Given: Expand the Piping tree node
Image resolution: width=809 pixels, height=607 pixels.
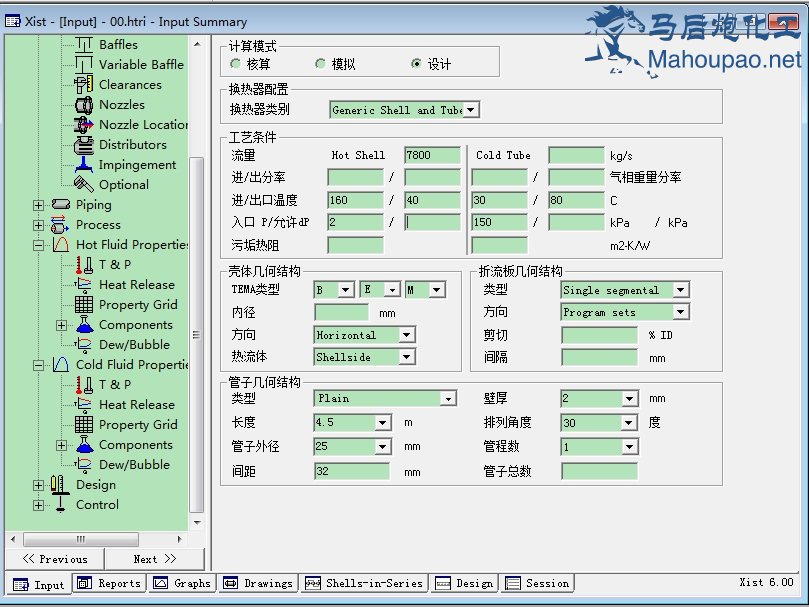Looking at the screenshot, I should [x=39, y=205].
